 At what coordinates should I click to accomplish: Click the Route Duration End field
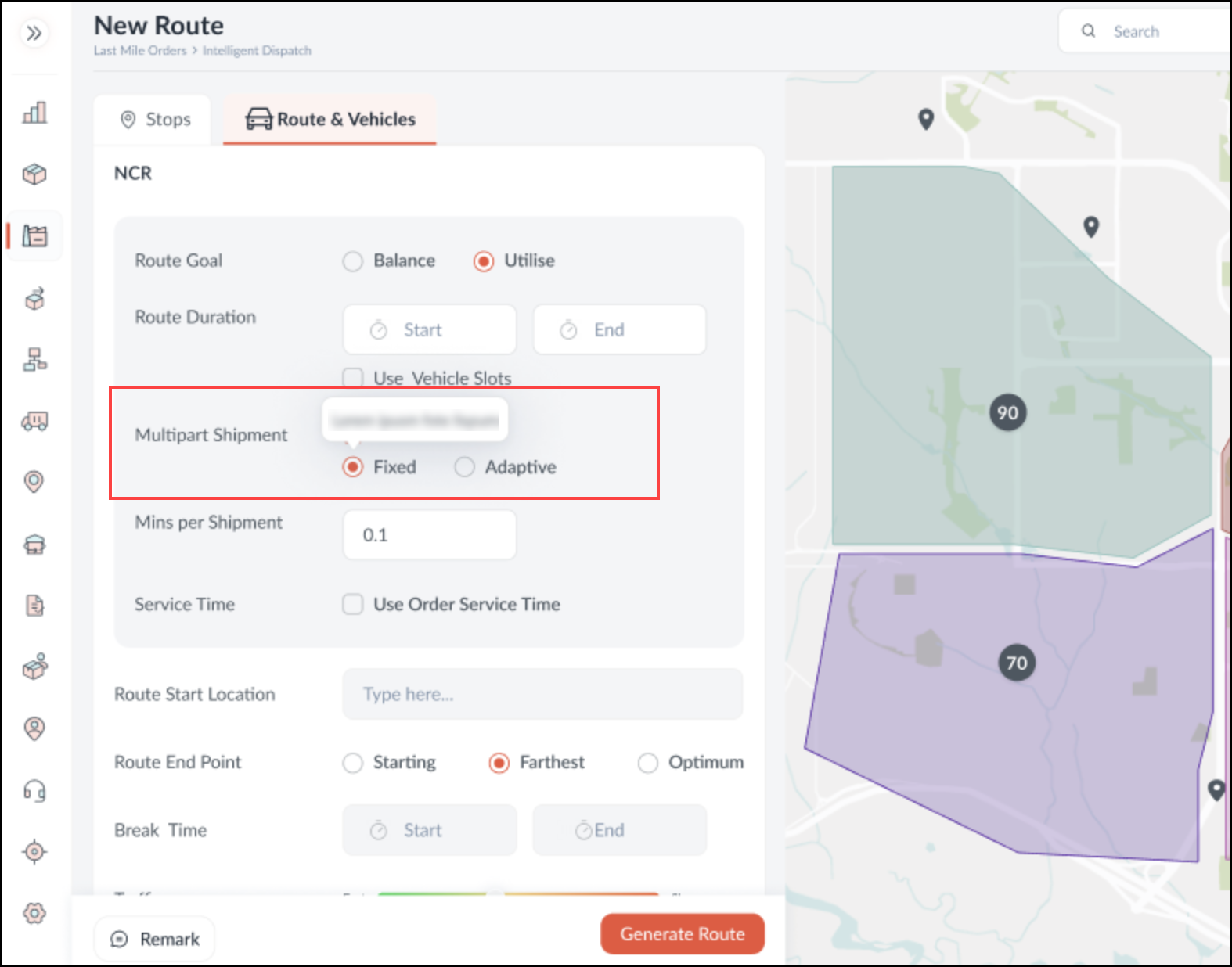click(620, 329)
